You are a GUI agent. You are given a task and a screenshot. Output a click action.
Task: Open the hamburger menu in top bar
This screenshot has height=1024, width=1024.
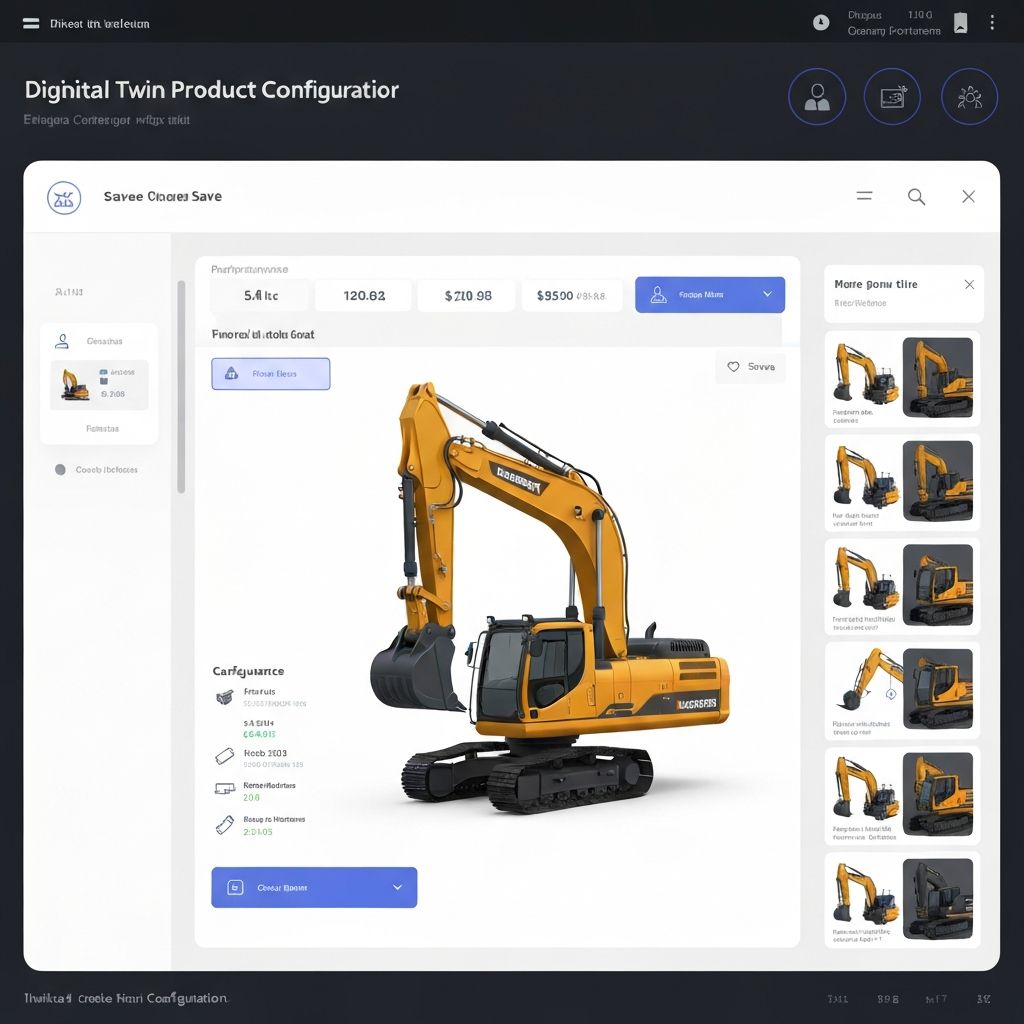coord(31,23)
